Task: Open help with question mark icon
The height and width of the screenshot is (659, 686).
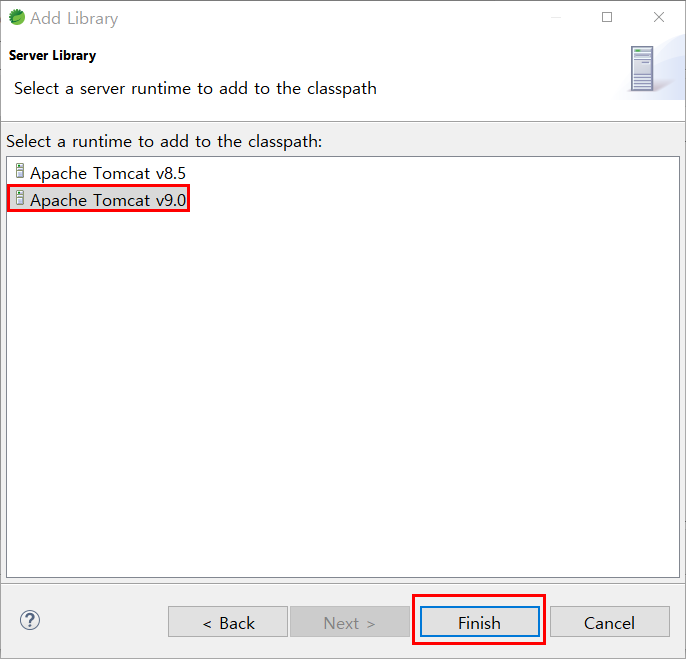Action: (x=30, y=620)
